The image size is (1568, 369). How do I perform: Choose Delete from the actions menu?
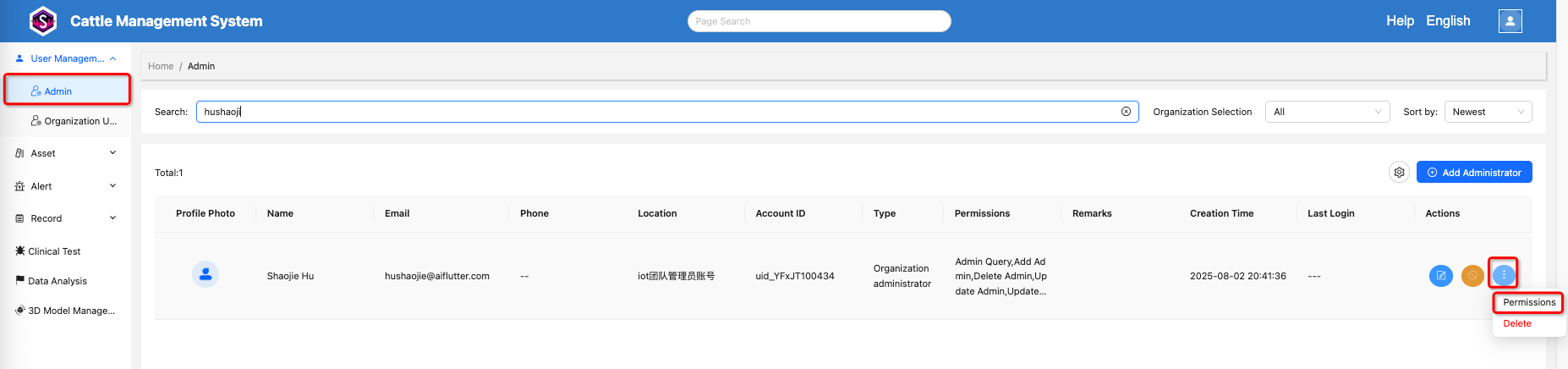pos(1517,323)
